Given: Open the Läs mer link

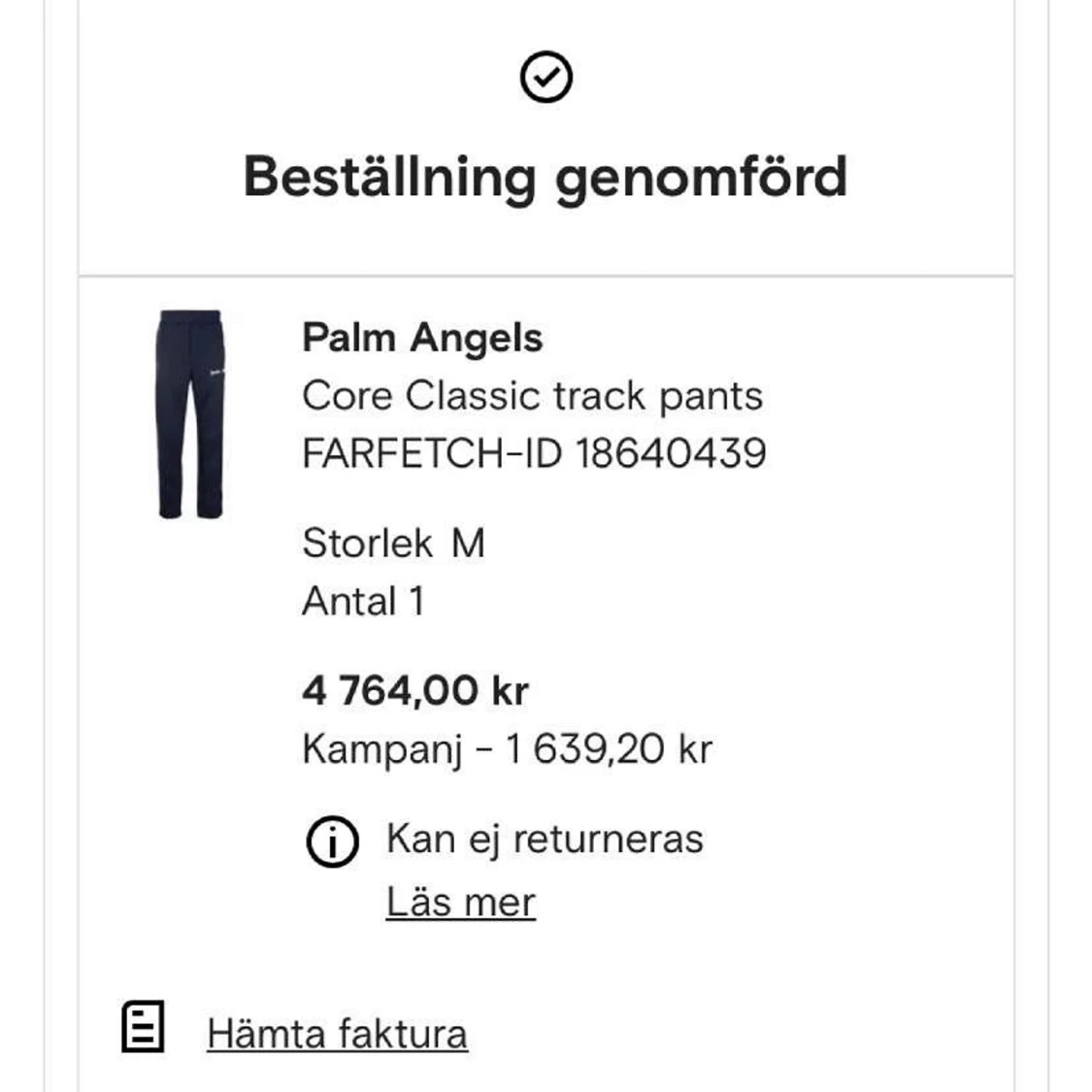Looking at the screenshot, I should pyautogui.click(x=460, y=902).
